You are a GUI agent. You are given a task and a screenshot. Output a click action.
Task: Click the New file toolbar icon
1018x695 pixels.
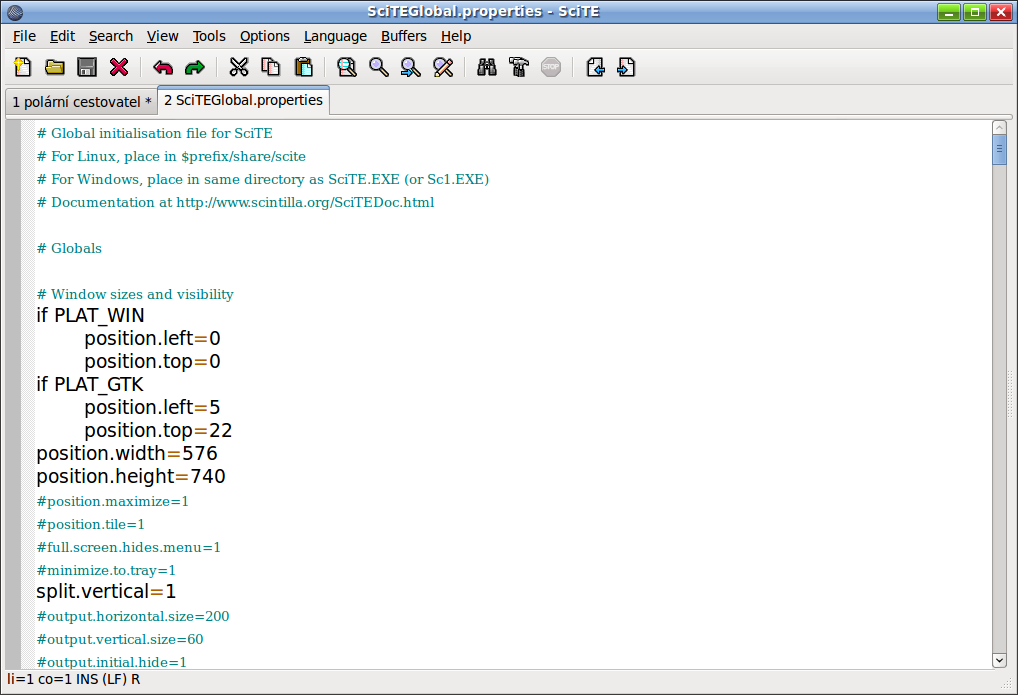(23, 67)
